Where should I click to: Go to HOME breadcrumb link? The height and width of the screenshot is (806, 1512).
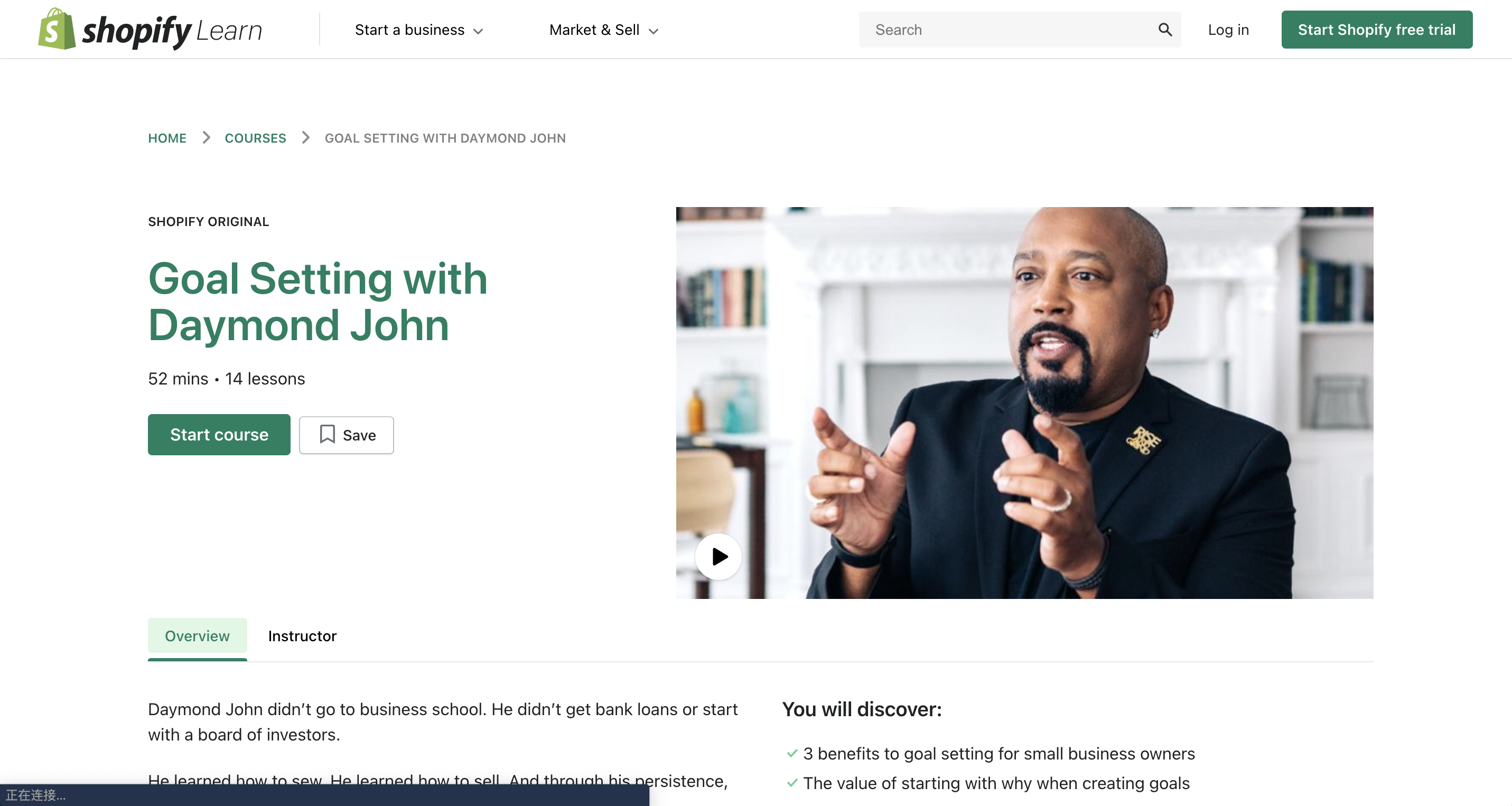[167, 138]
